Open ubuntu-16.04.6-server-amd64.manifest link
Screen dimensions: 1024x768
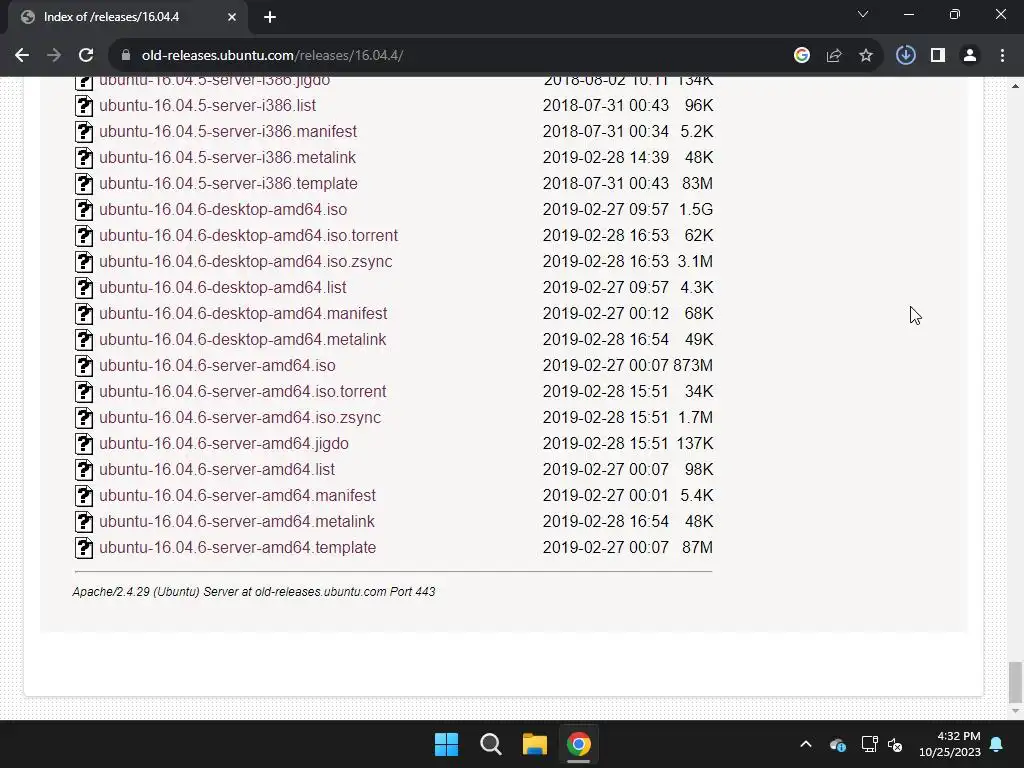pos(238,496)
